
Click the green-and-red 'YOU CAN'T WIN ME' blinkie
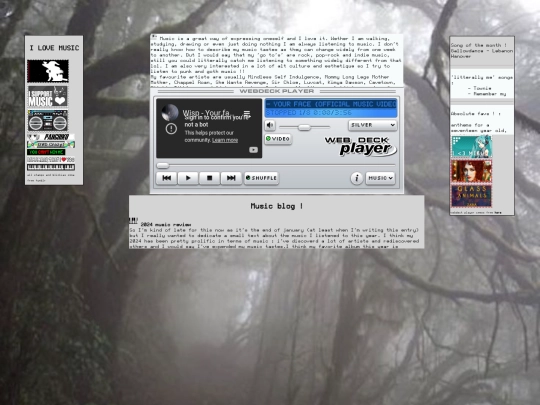click(x=46, y=152)
